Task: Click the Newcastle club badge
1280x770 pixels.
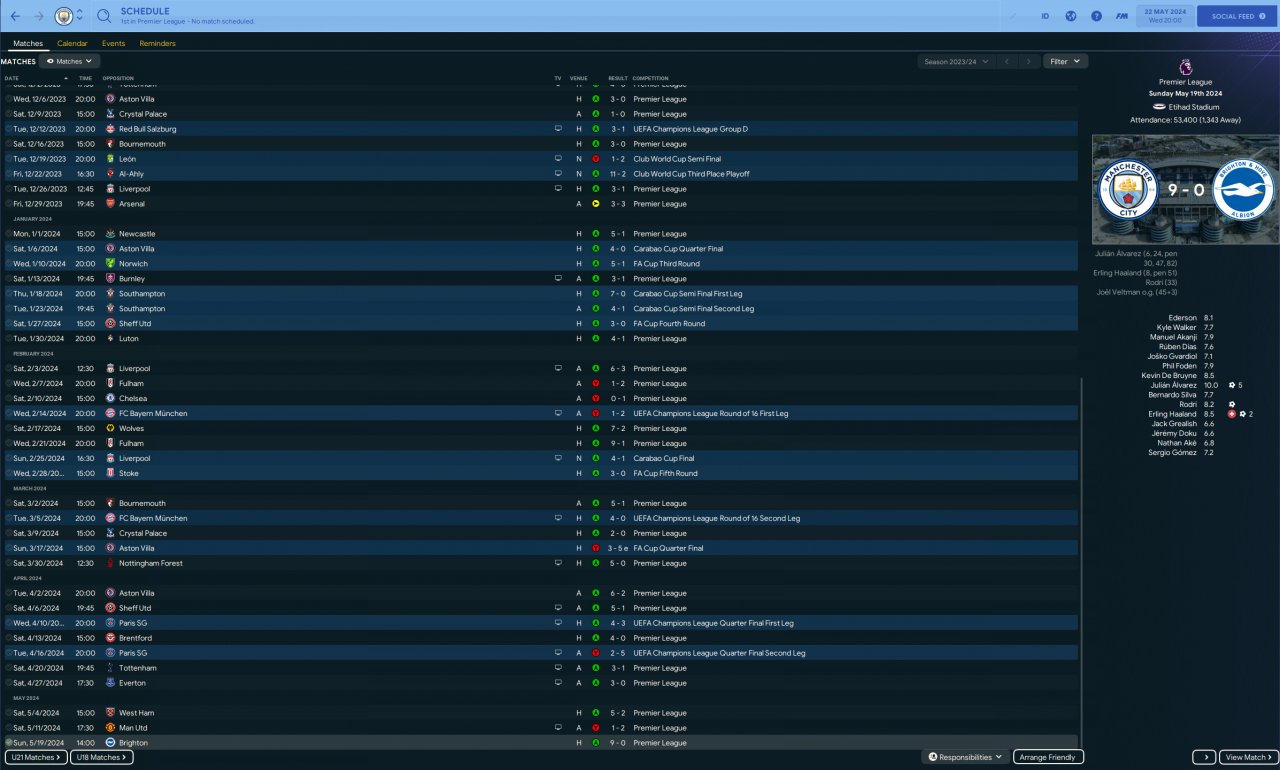Action: coord(110,234)
